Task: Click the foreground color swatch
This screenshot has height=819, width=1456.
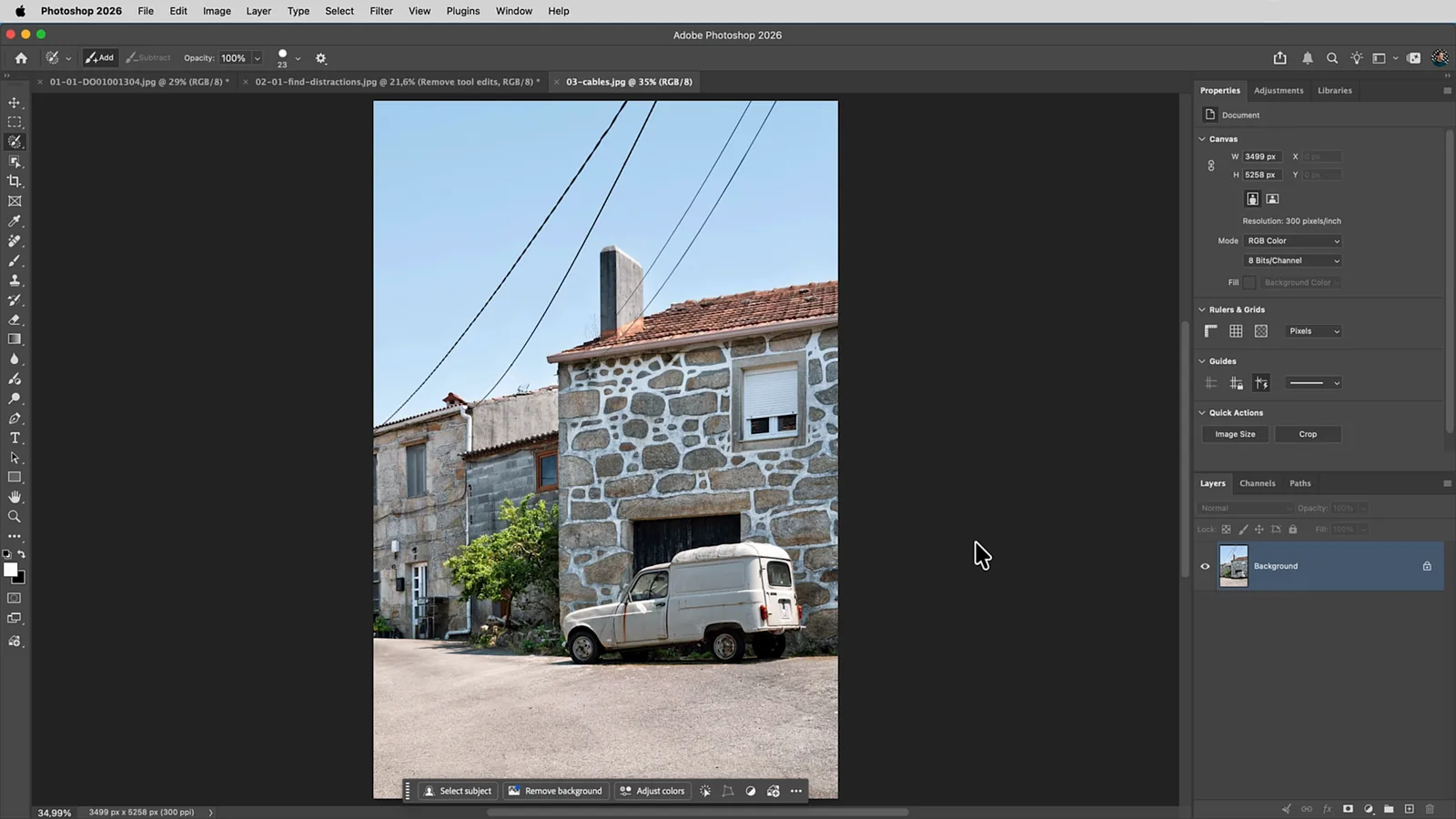Action: (x=10, y=570)
